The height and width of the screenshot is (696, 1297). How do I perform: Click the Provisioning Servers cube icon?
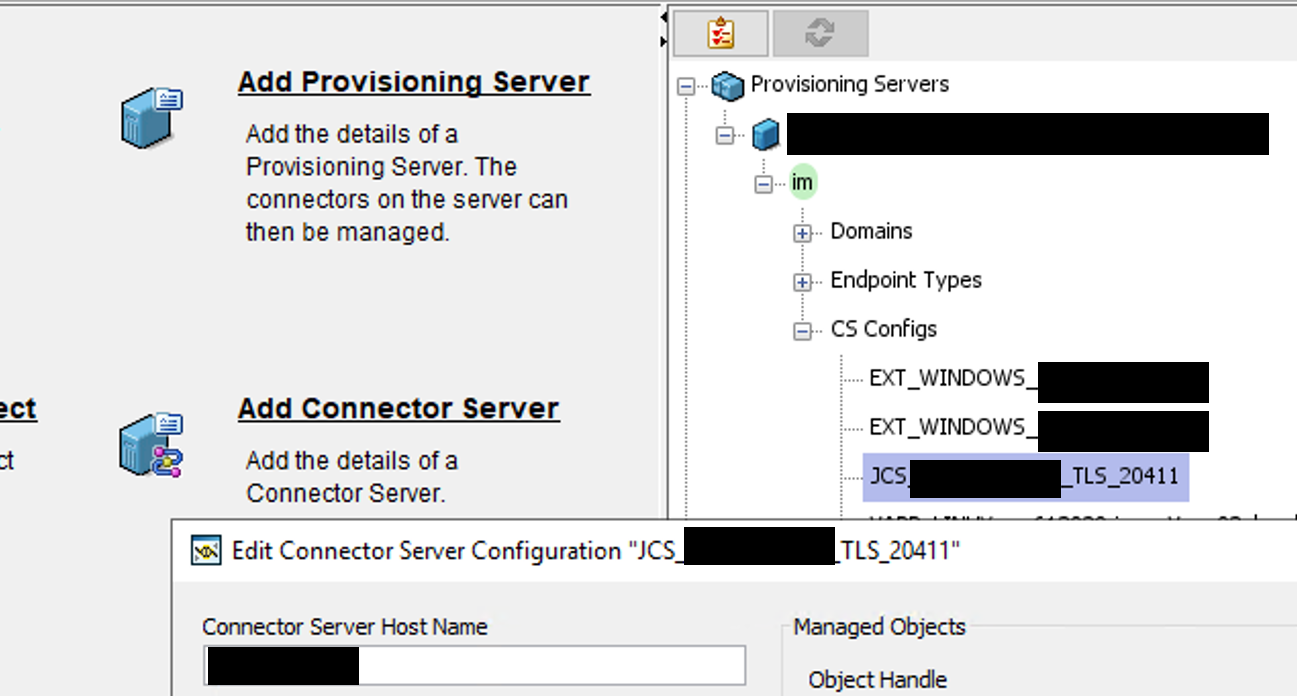pyautogui.click(x=727, y=85)
